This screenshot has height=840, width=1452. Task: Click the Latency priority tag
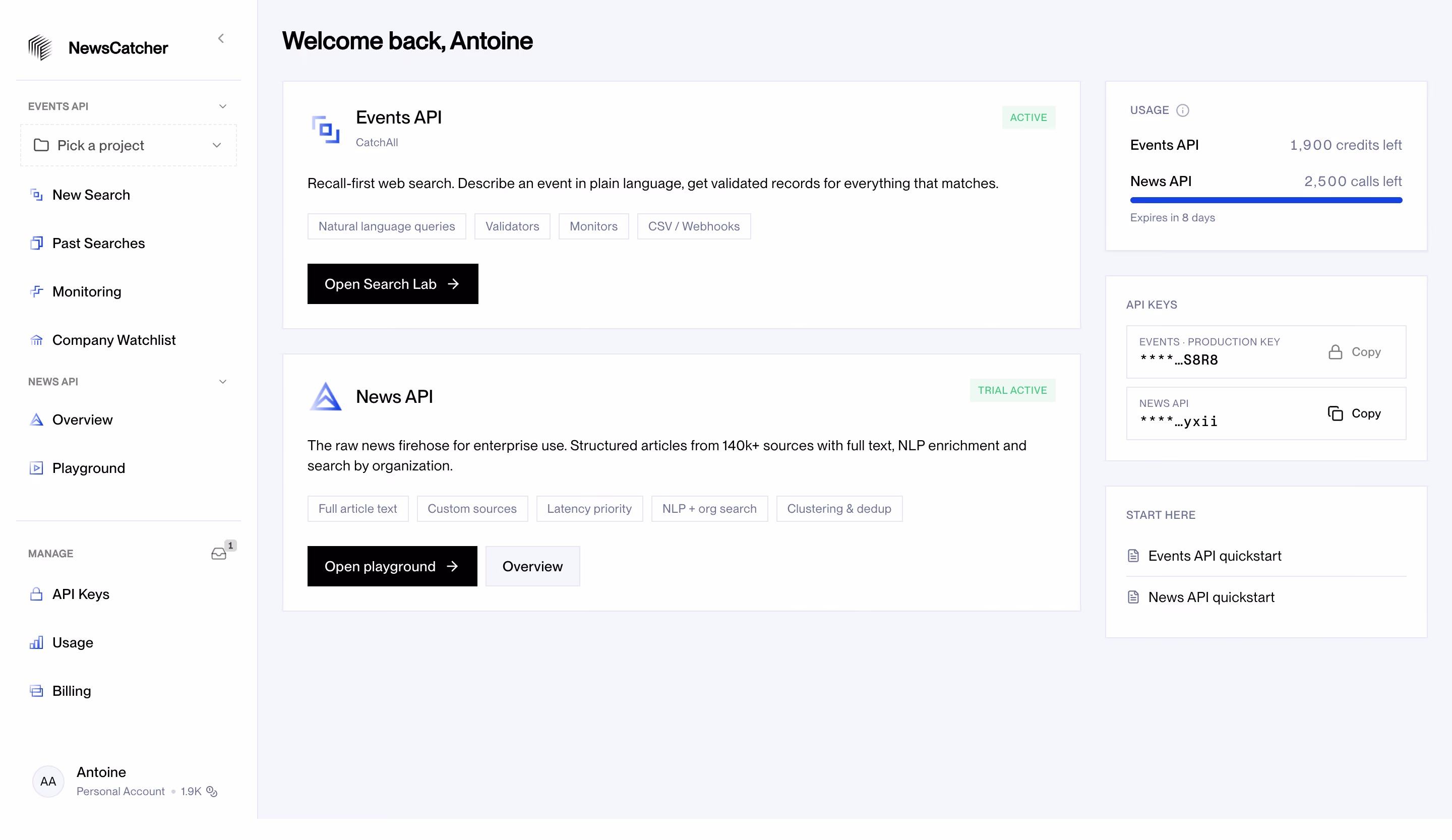click(589, 509)
